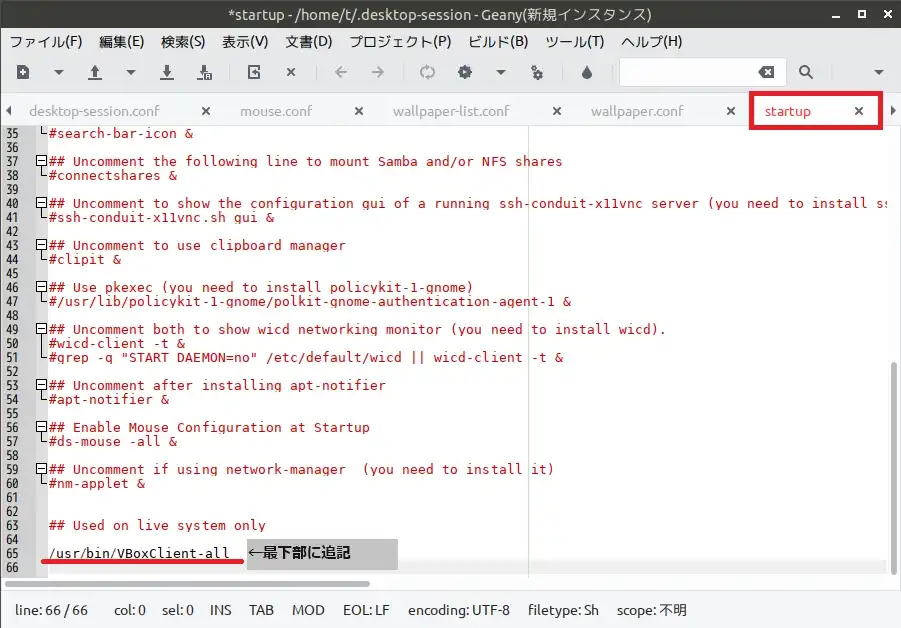Expand the new file dropdown arrow

coord(58,72)
